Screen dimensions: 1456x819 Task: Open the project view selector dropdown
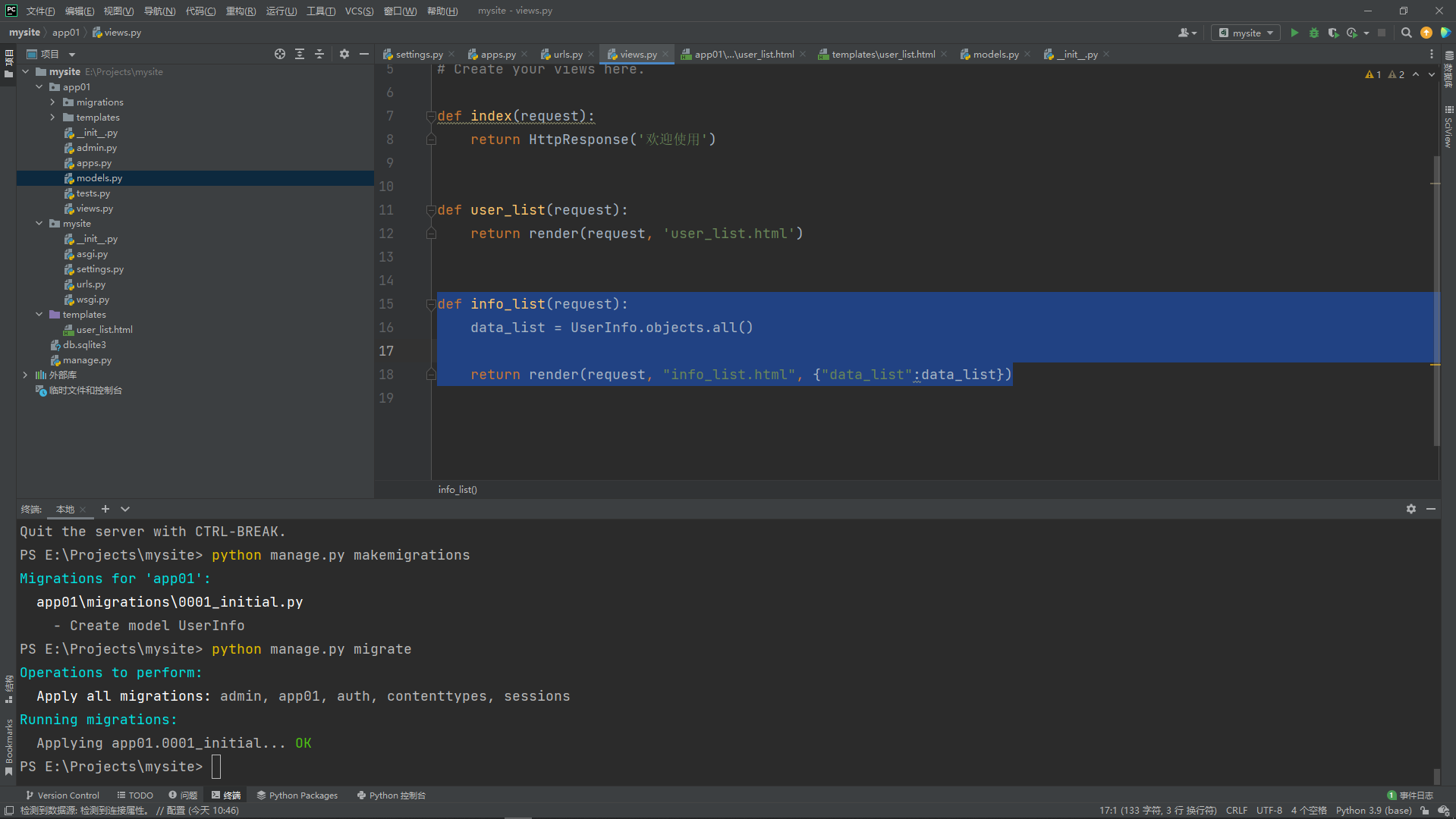point(51,54)
